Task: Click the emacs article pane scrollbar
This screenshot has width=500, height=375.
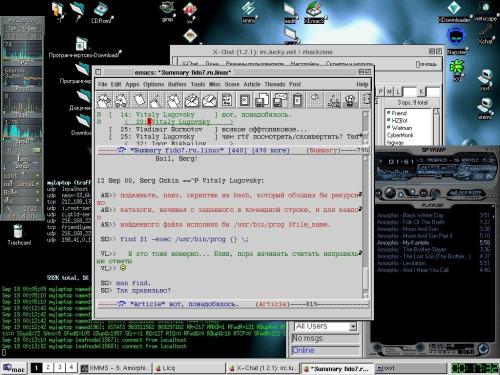Action: pos(366,227)
